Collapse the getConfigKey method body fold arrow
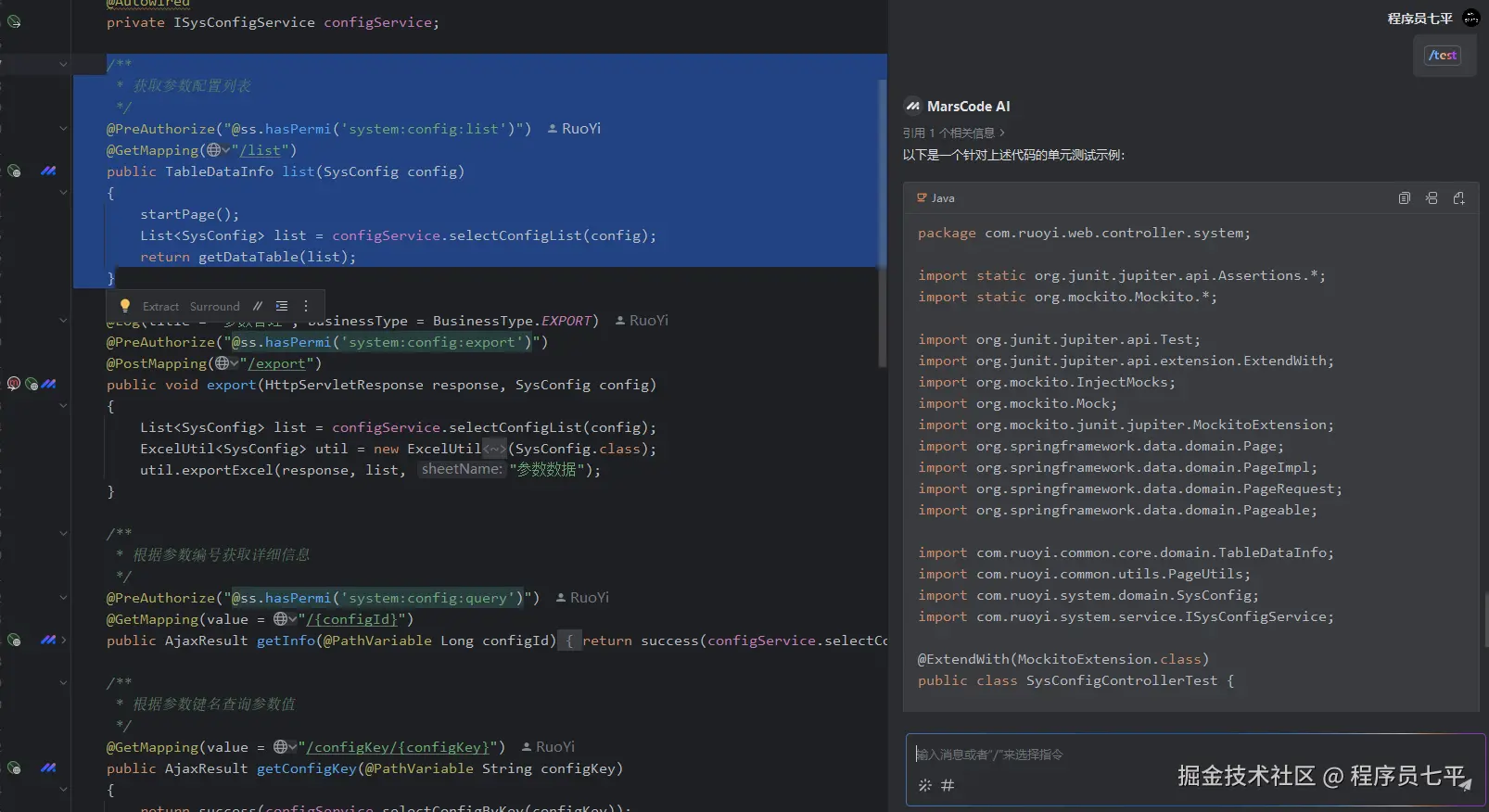Image resolution: width=1489 pixels, height=812 pixels. click(x=63, y=789)
